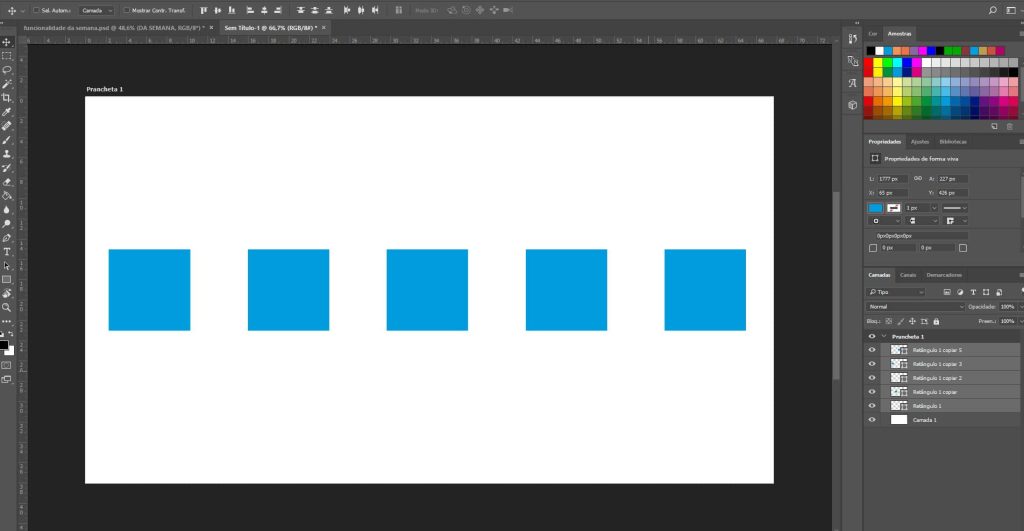The width and height of the screenshot is (1024, 531).
Task: Select the Eraser tool
Action: pos(7,182)
